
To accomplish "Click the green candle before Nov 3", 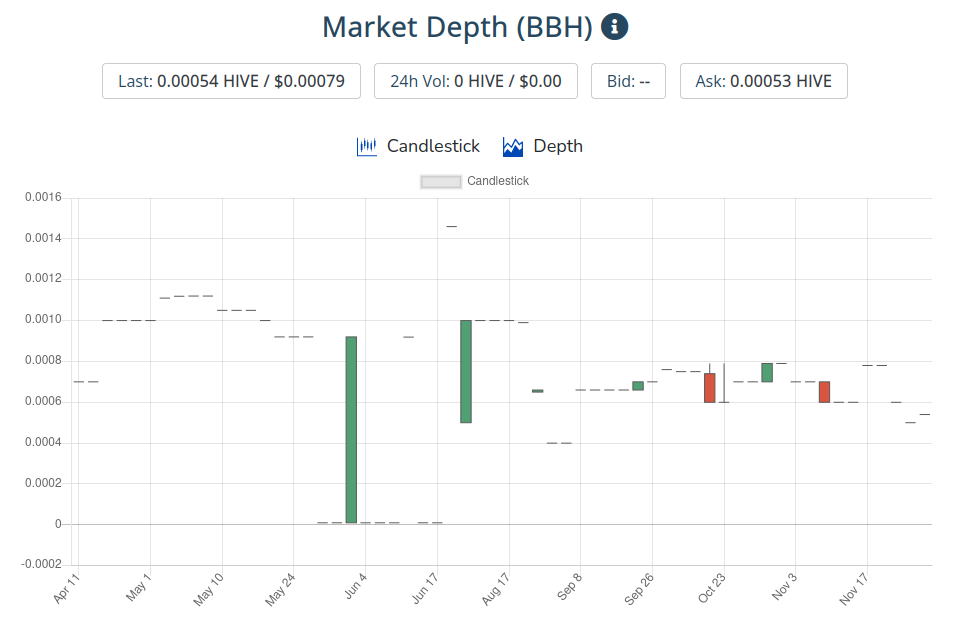I will (x=767, y=372).
